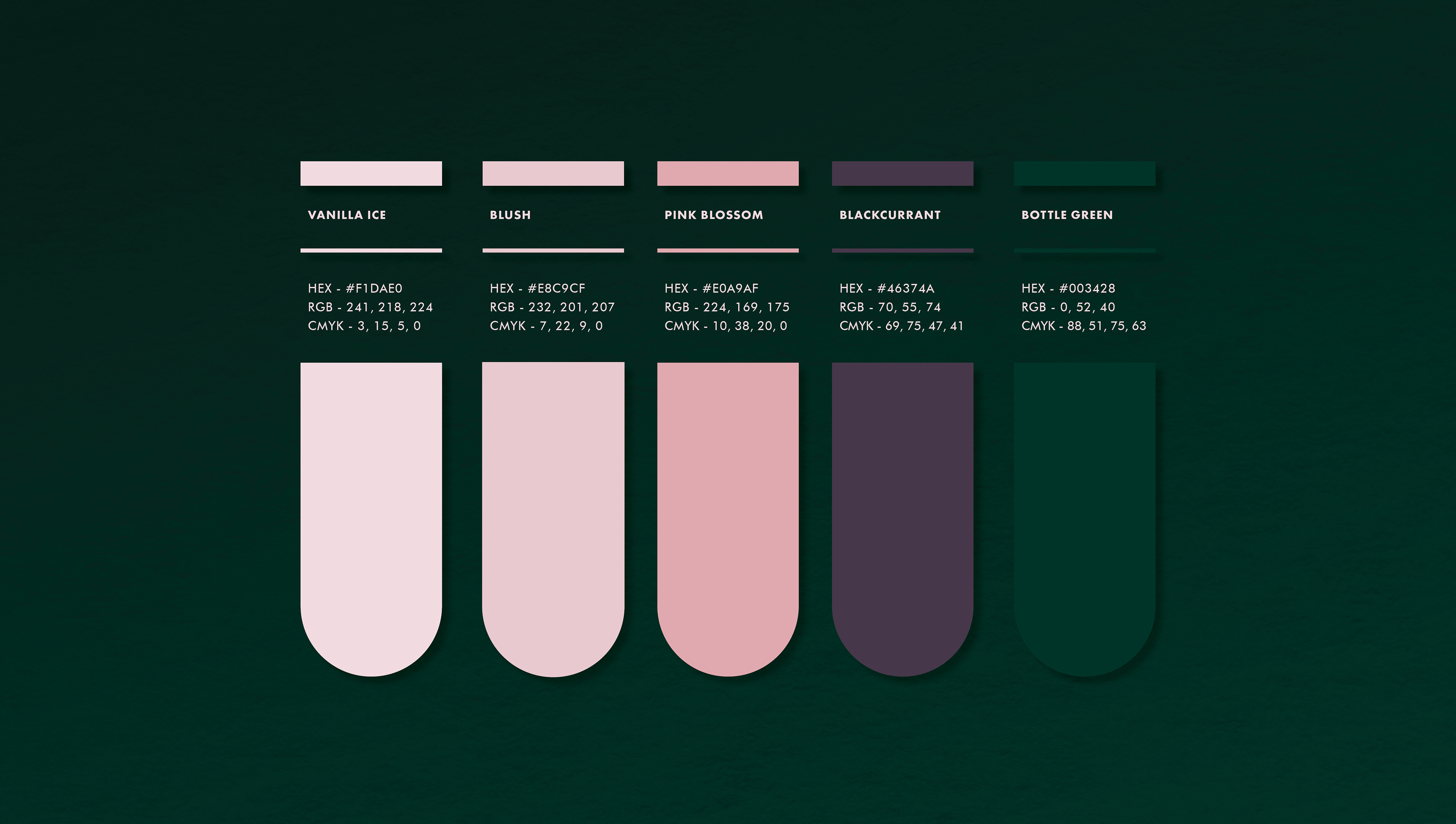Click the text CMYK - 7, 22, 9, 0
The width and height of the screenshot is (1456, 824).
pyautogui.click(x=546, y=326)
